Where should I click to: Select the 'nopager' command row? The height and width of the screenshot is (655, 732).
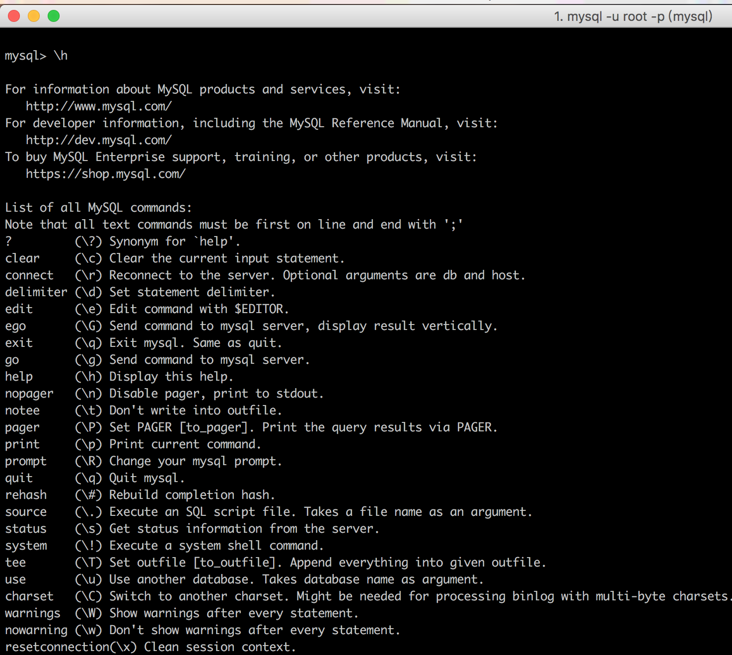[x=164, y=394]
